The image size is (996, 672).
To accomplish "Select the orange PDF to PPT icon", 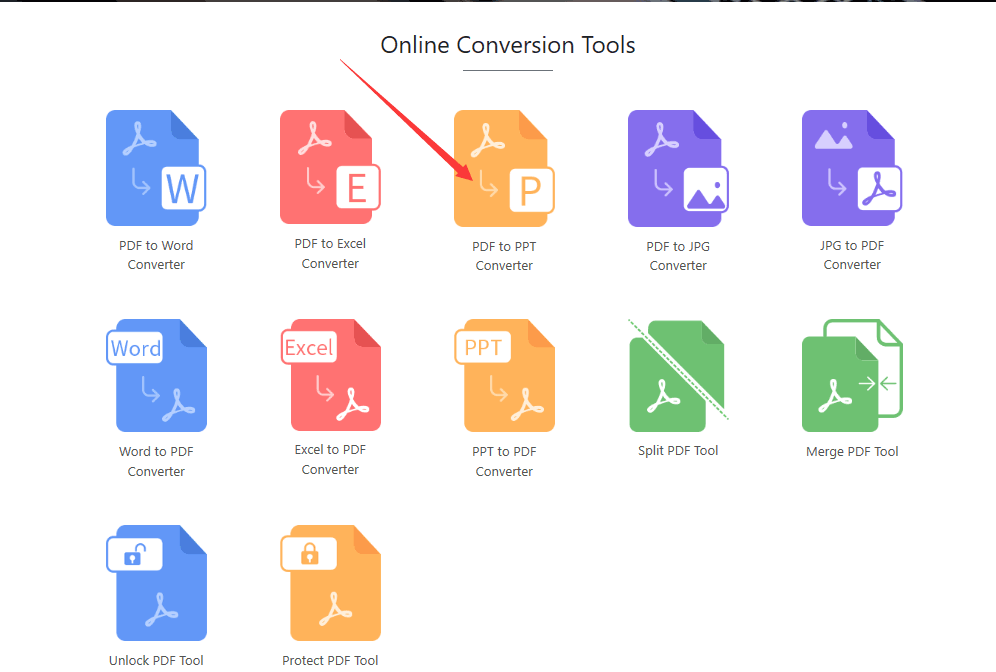I will (x=504, y=168).
